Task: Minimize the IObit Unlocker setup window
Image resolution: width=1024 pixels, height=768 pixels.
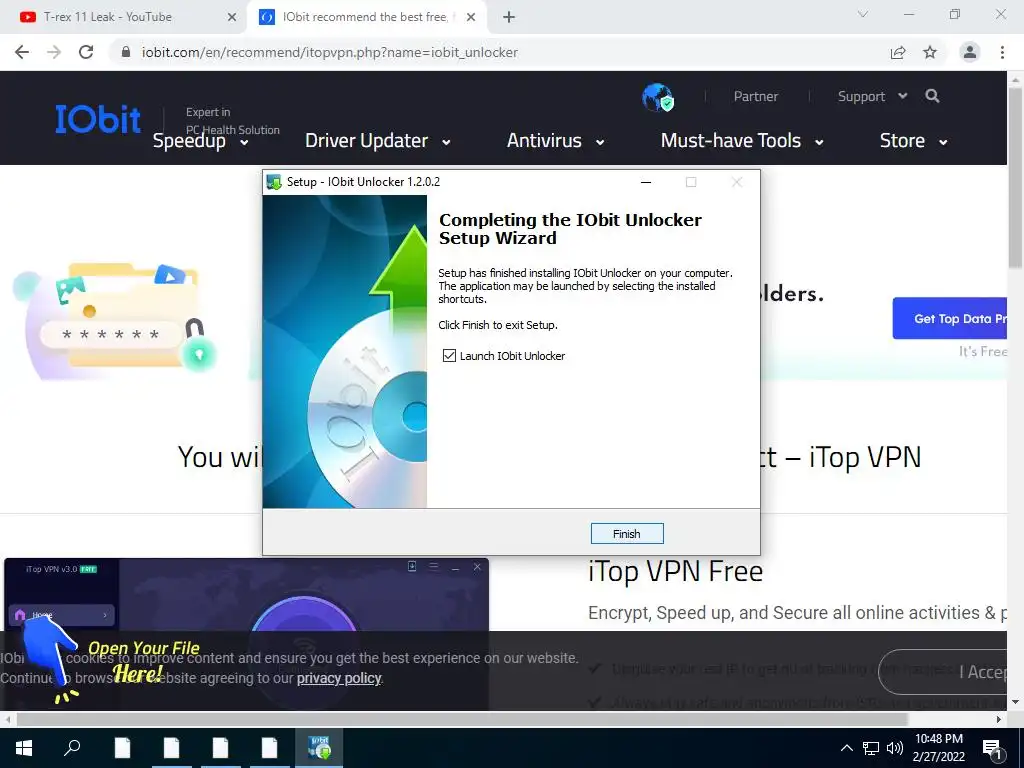Action: (x=646, y=182)
